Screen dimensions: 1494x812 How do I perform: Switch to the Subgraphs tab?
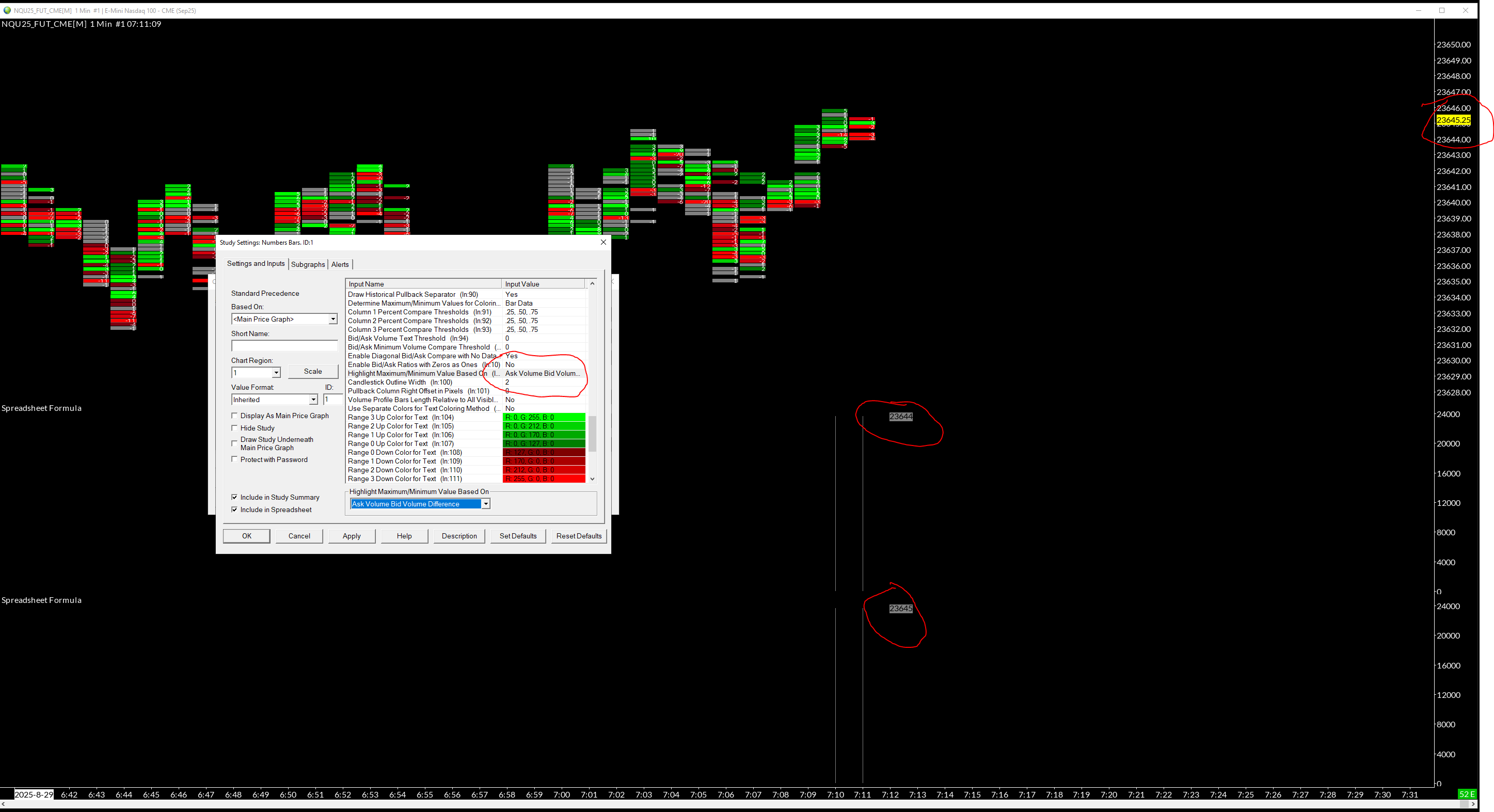pyautogui.click(x=308, y=264)
